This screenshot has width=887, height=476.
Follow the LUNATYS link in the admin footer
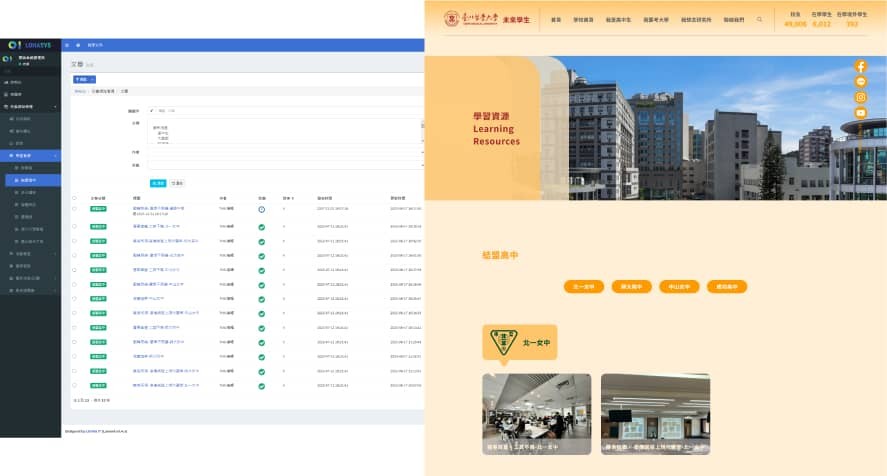94,431
